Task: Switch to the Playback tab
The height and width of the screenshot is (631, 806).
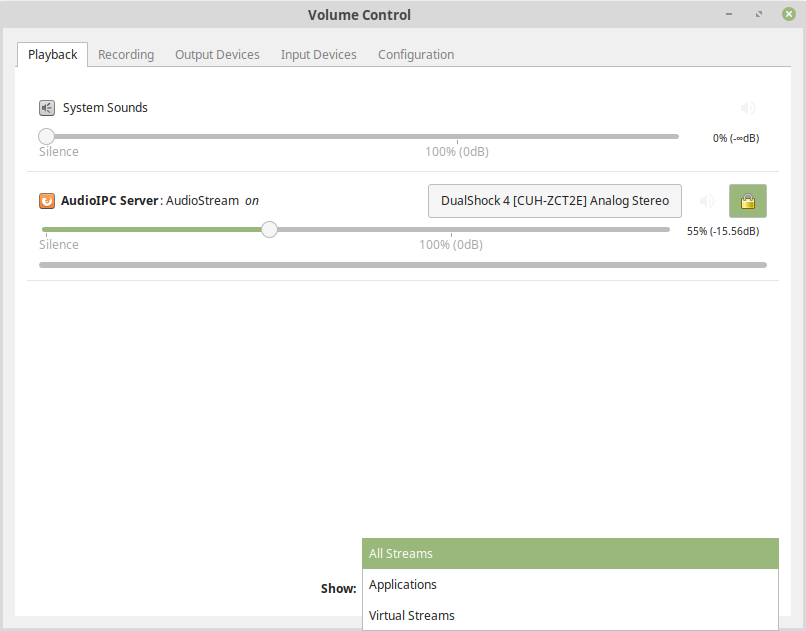Action: point(52,54)
